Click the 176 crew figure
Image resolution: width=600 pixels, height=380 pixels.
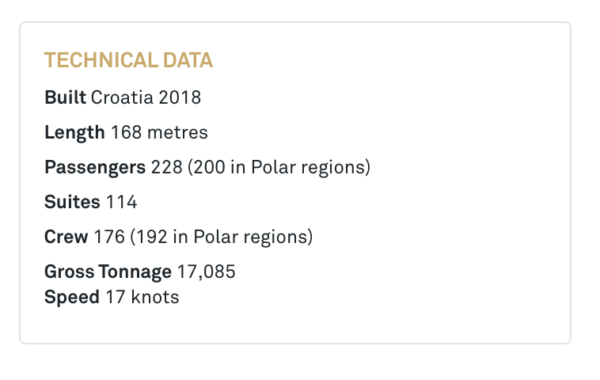(109, 236)
